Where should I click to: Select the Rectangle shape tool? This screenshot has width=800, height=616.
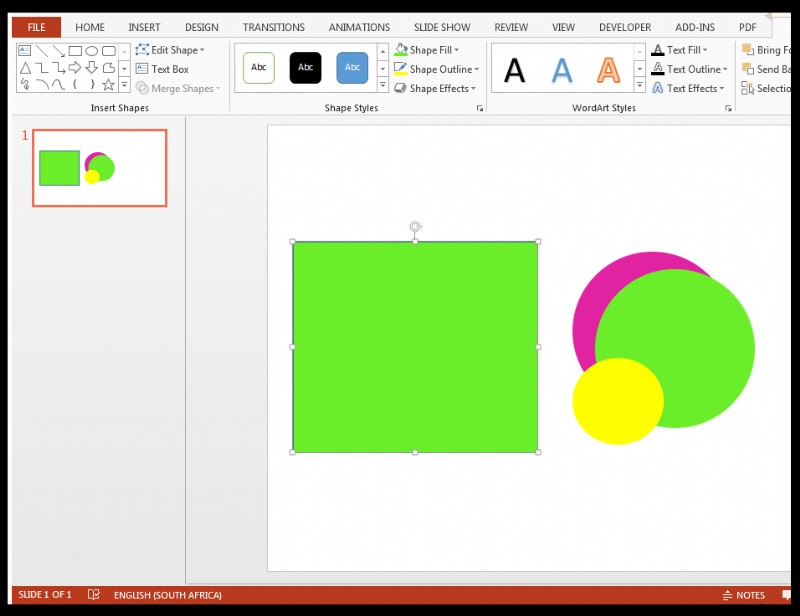coord(75,50)
